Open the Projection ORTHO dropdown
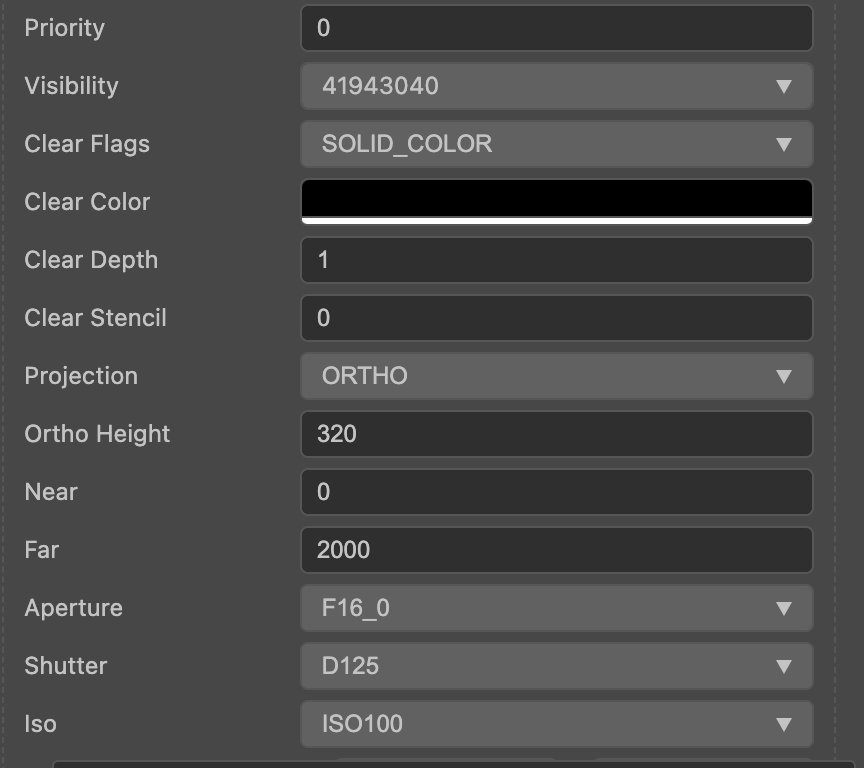This screenshot has width=864, height=768. pyautogui.click(x=556, y=376)
